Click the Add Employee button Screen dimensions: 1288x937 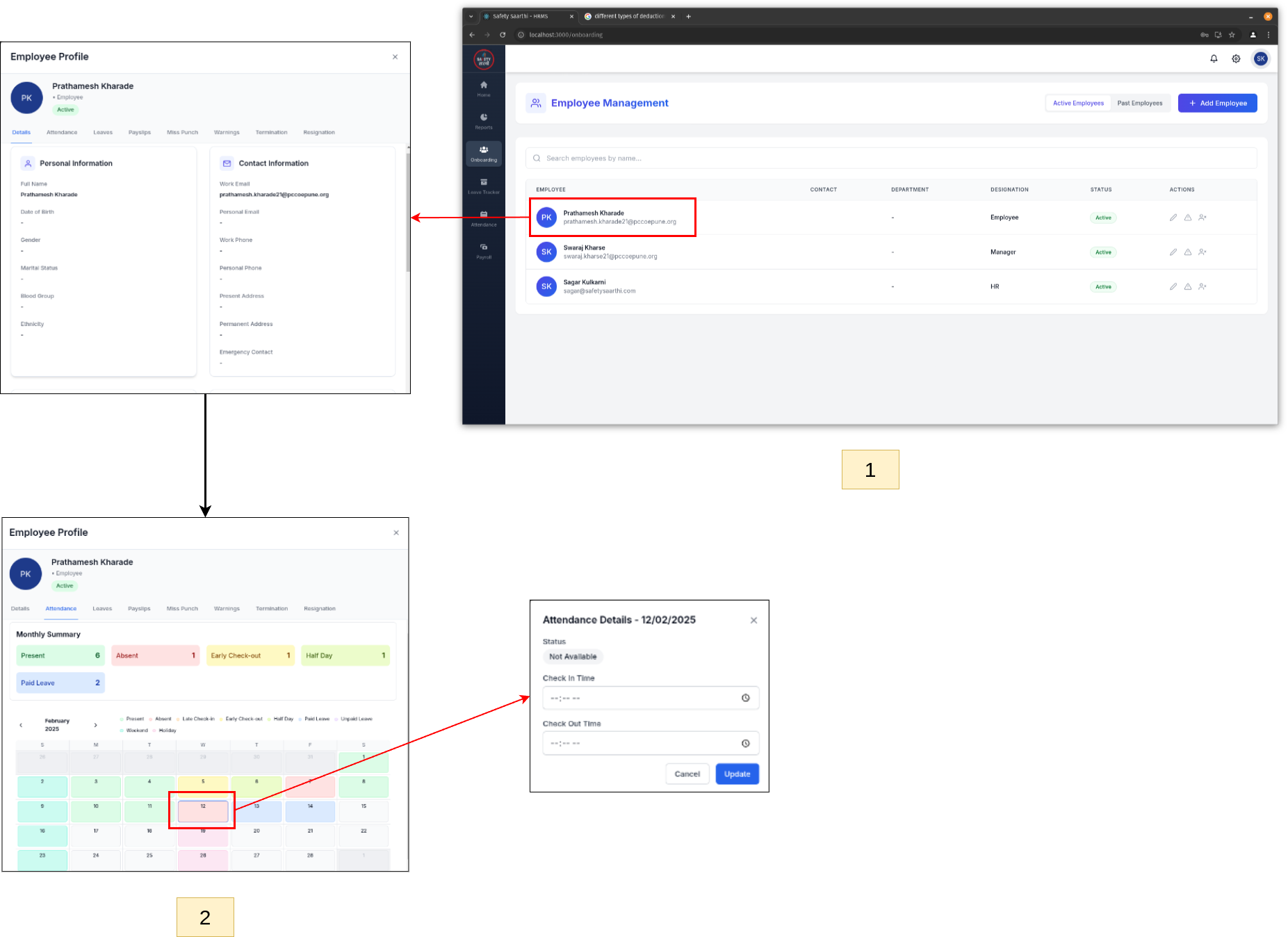tap(1217, 104)
